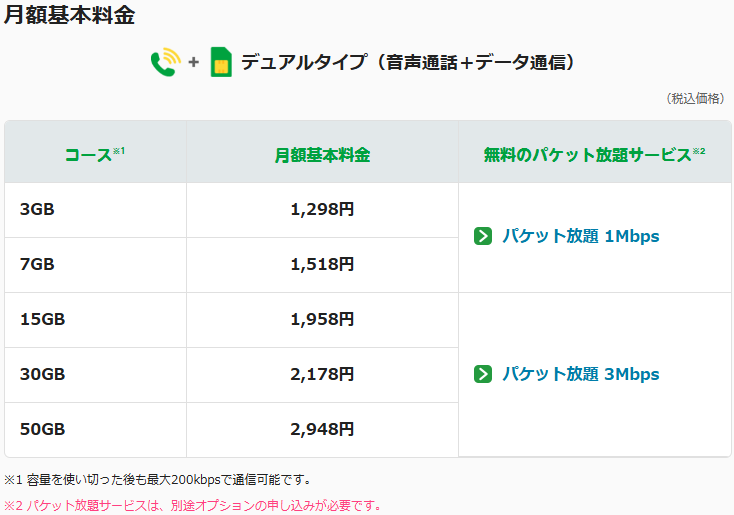
Task: Open the パケット放題 3Mbps link
Action: pyautogui.click(x=580, y=374)
